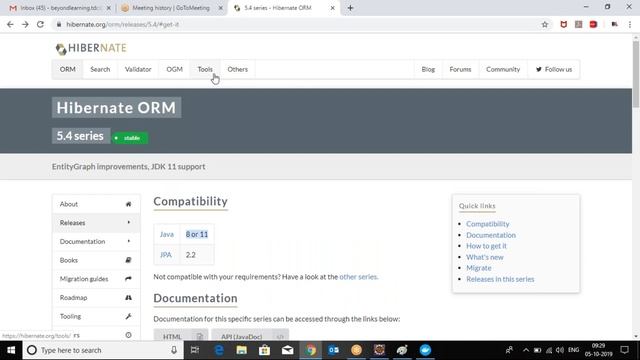Reload the page

[x=40, y=24]
